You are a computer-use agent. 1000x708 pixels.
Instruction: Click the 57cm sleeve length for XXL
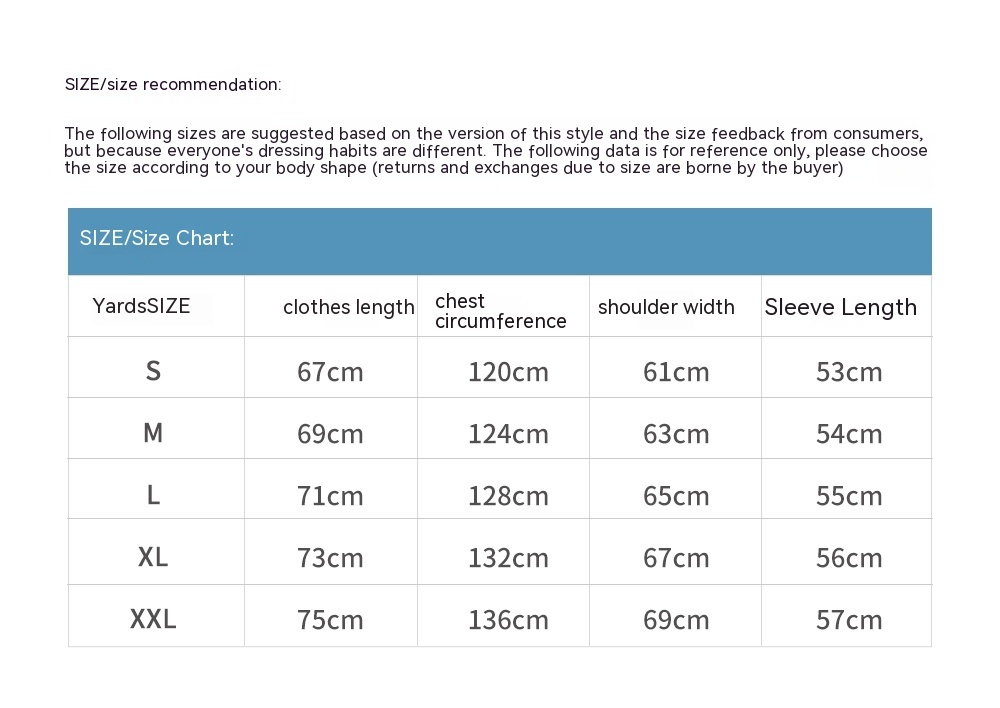pyautogui.click(x=849, y=620)
